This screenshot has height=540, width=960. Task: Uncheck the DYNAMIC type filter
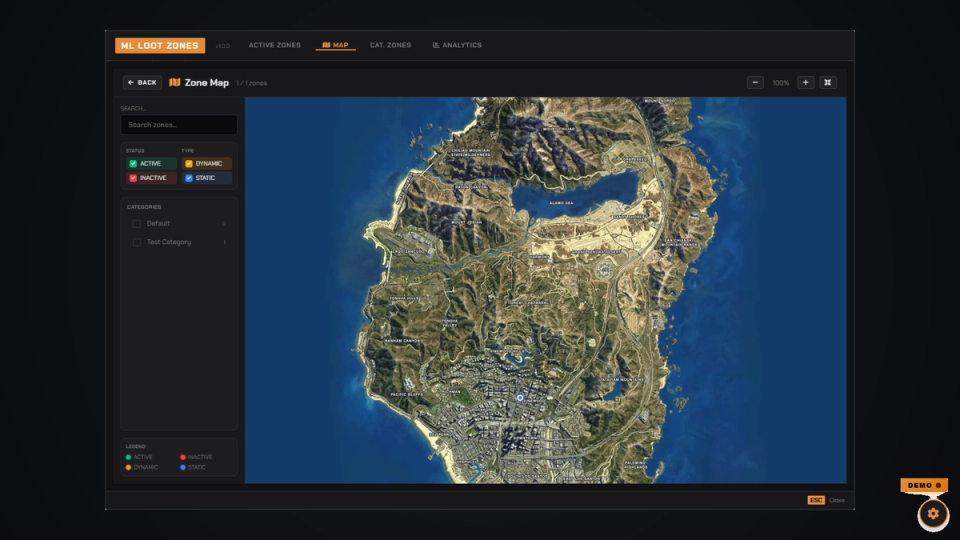coord(207,163)
